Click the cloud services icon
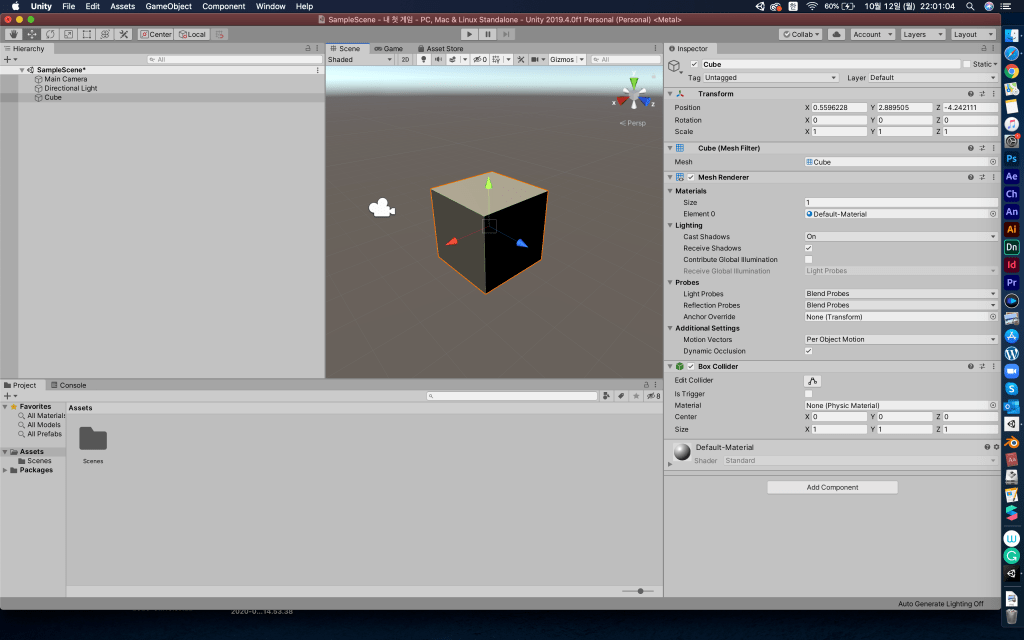This screenshot has width=1024, height=640. (837, 34)
